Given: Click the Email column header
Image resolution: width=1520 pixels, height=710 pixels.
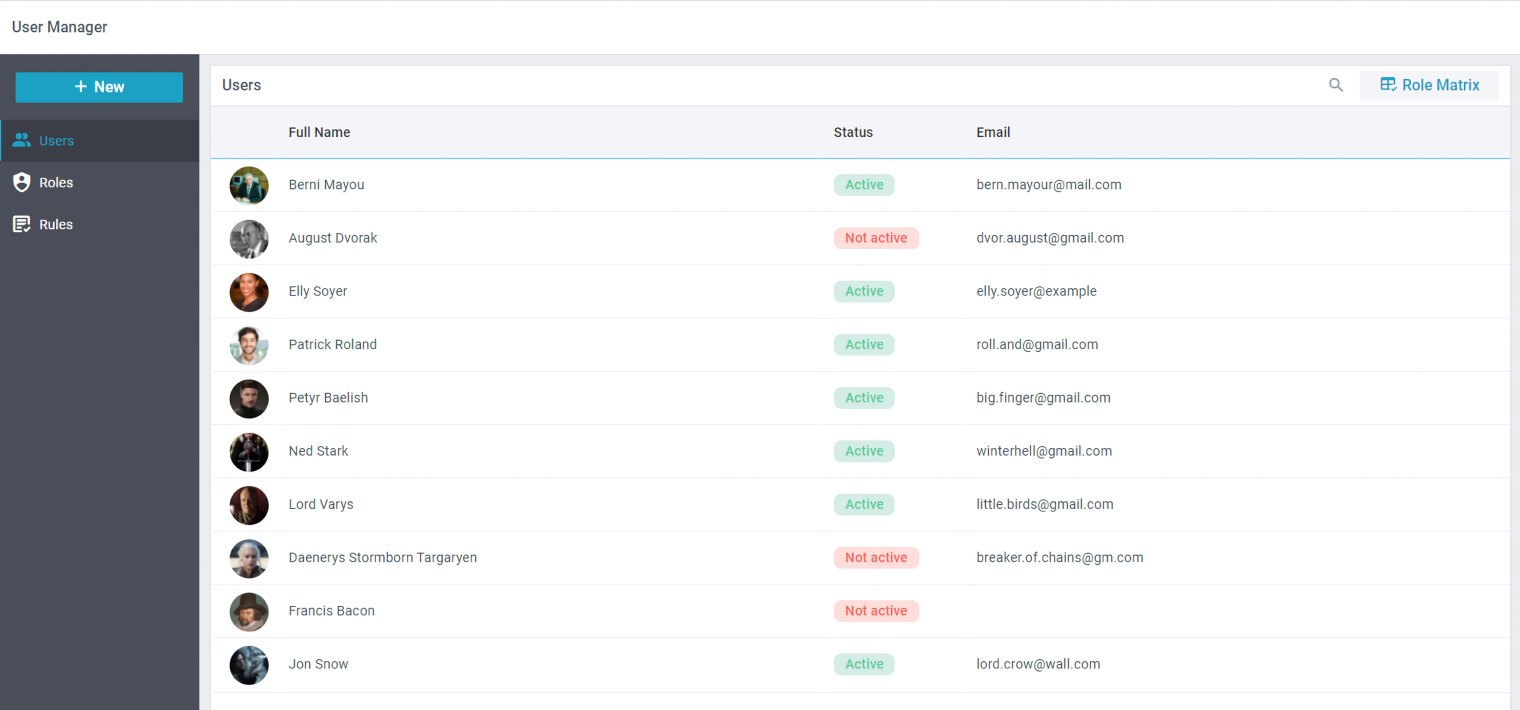Looking at the screenshot, I should (993, 132).
